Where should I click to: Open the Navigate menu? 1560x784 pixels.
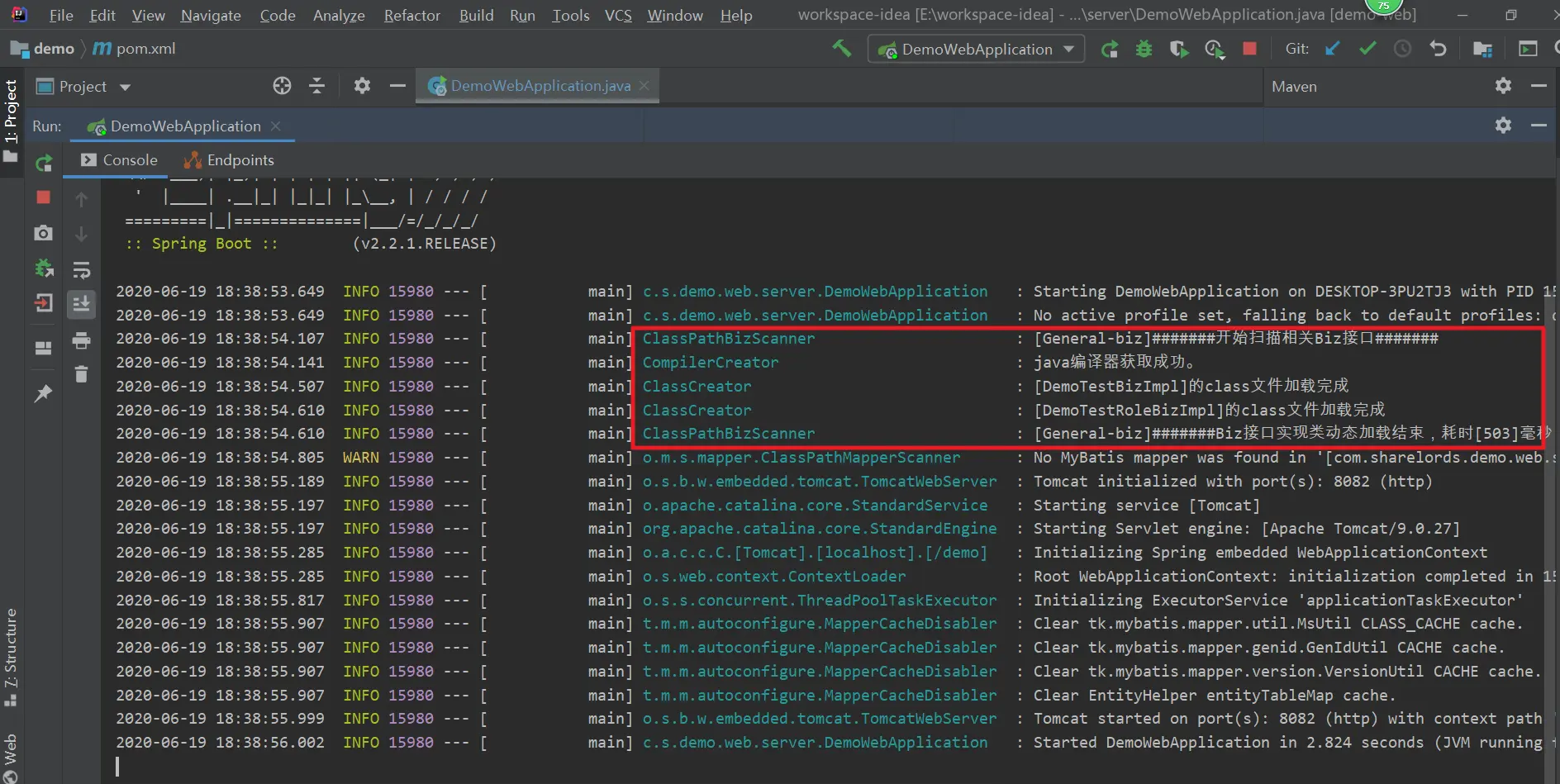[x=211, y=15]
